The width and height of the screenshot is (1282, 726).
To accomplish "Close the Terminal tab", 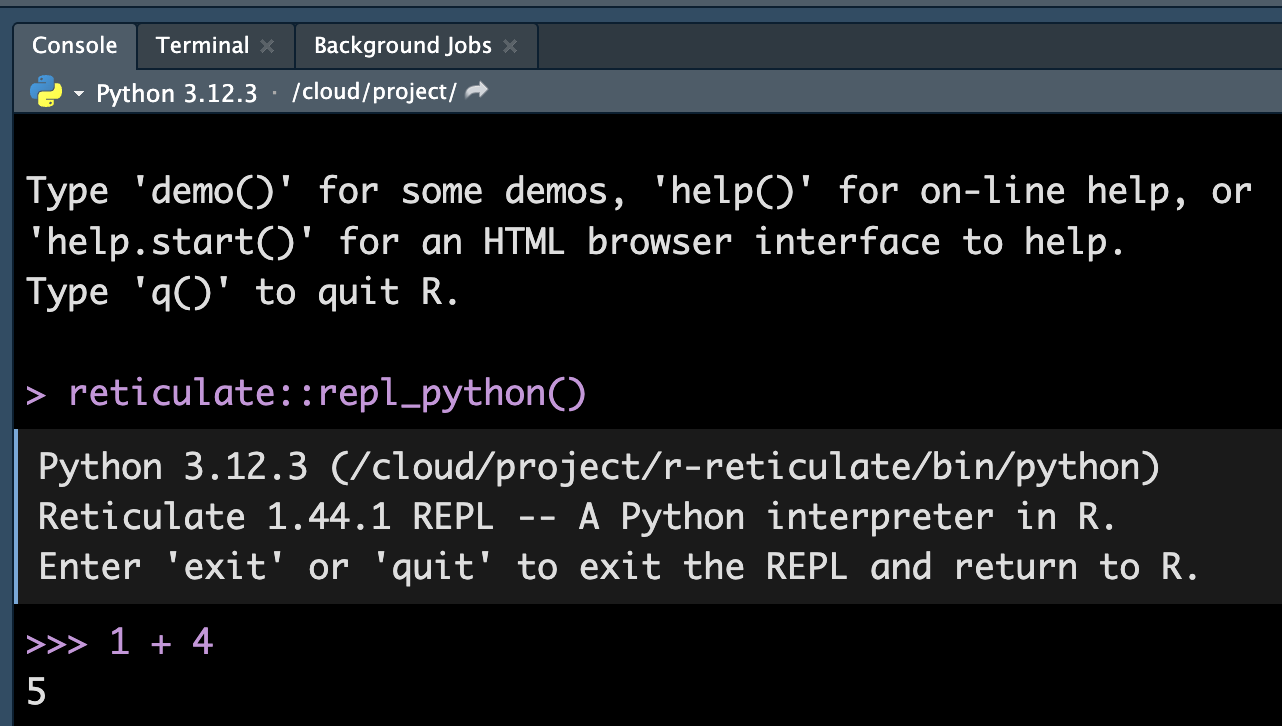I will [266, 46].
